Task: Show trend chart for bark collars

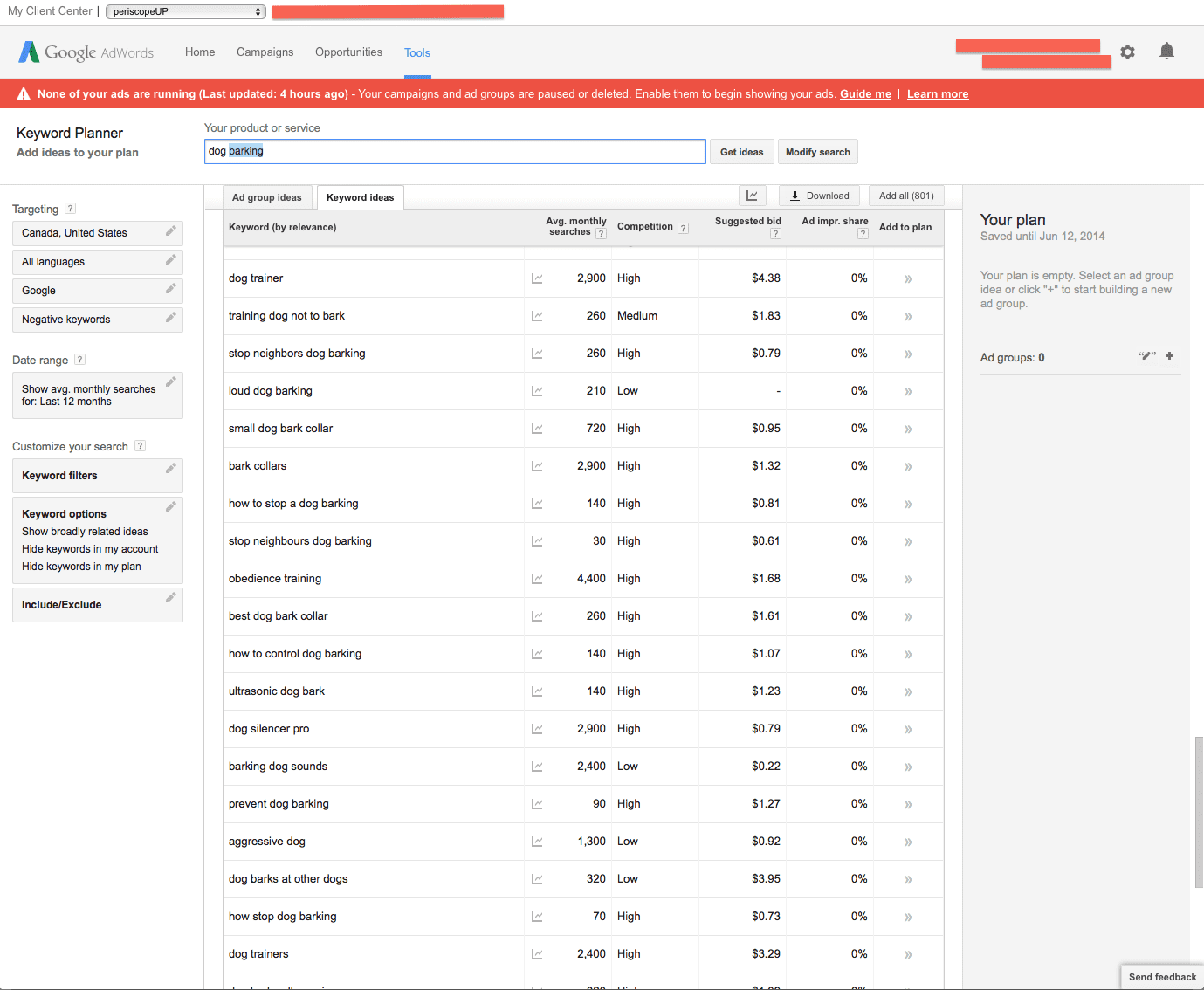Action: (x=537, y=466)
